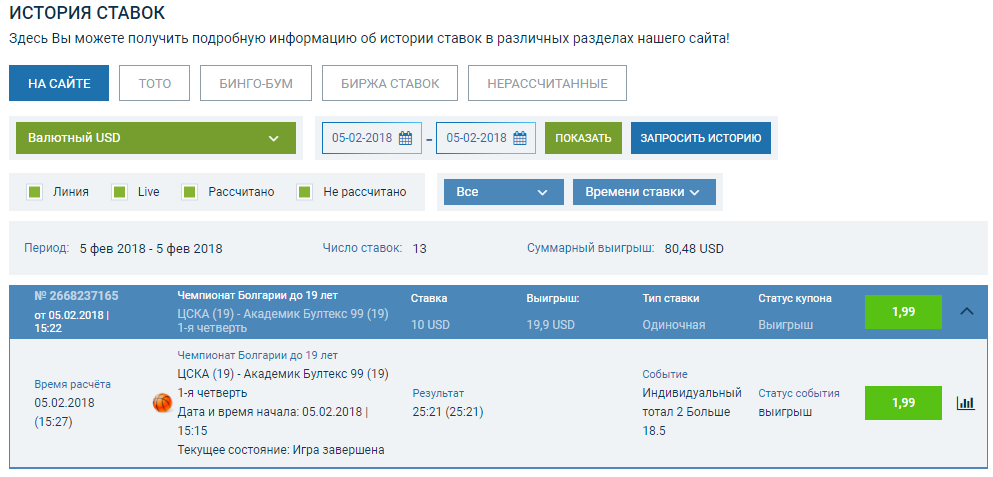Open calendar icon in start date field
993x477 pixels.
tap(405, 138)
